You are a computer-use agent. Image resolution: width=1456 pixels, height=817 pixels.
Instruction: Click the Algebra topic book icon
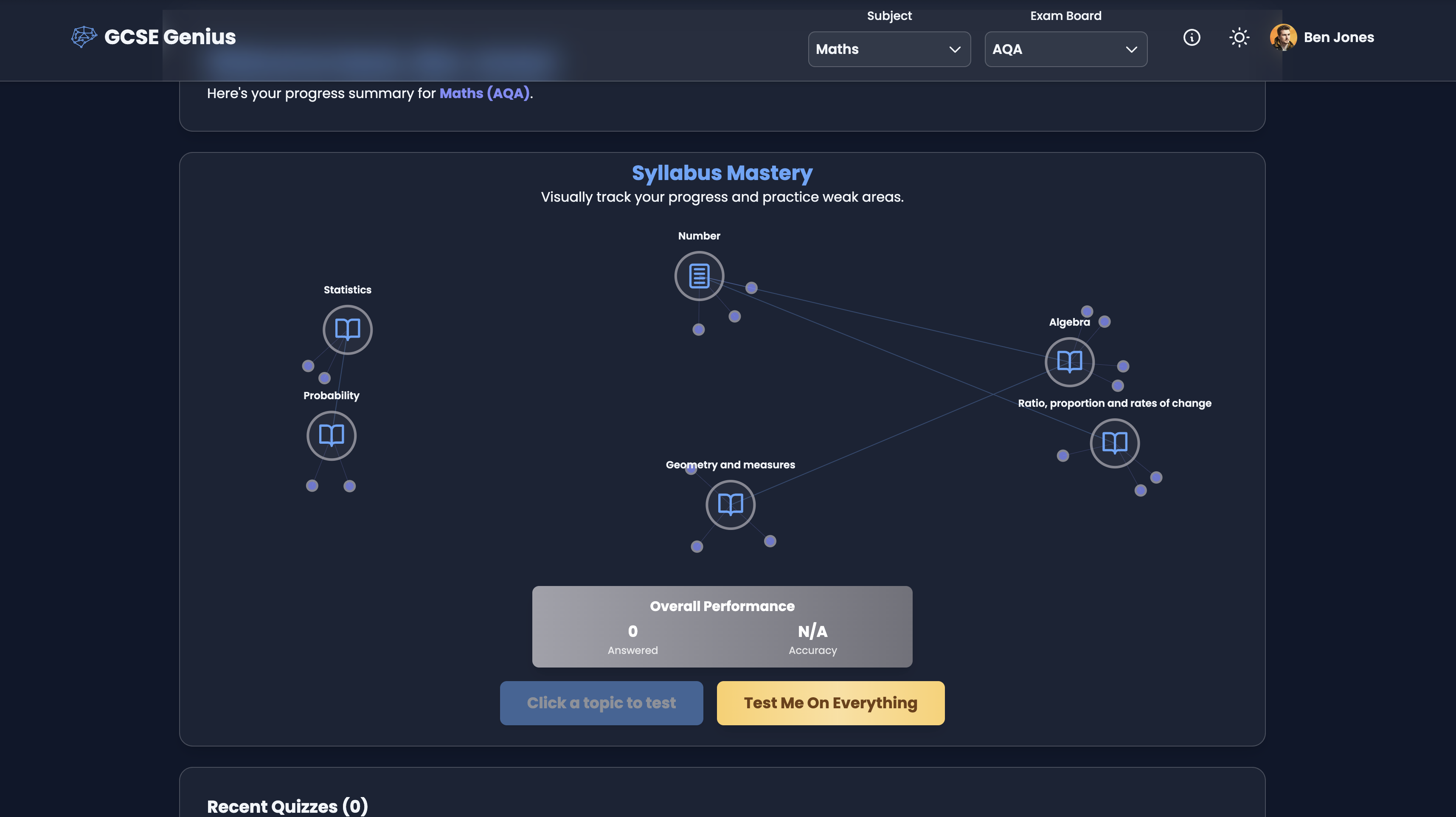click(x=1069, y=362)
